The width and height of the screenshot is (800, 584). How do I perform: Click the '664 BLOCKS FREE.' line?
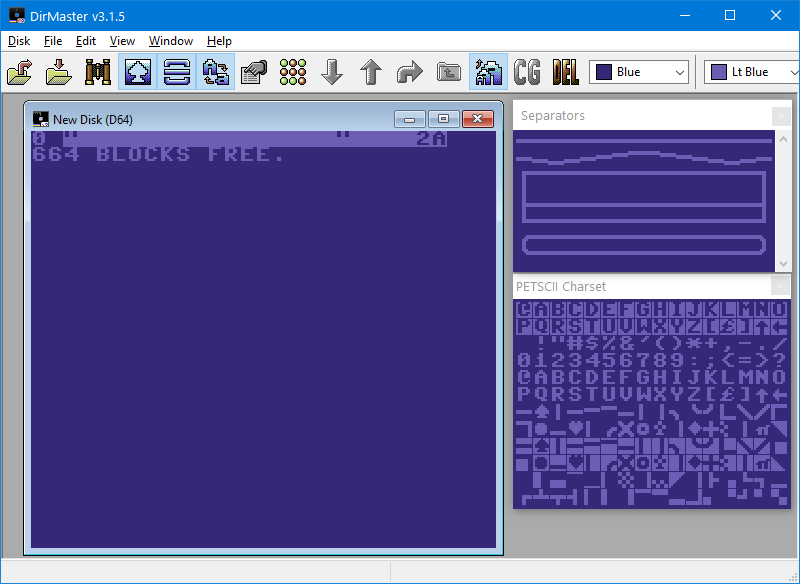[x=158, y=155]
